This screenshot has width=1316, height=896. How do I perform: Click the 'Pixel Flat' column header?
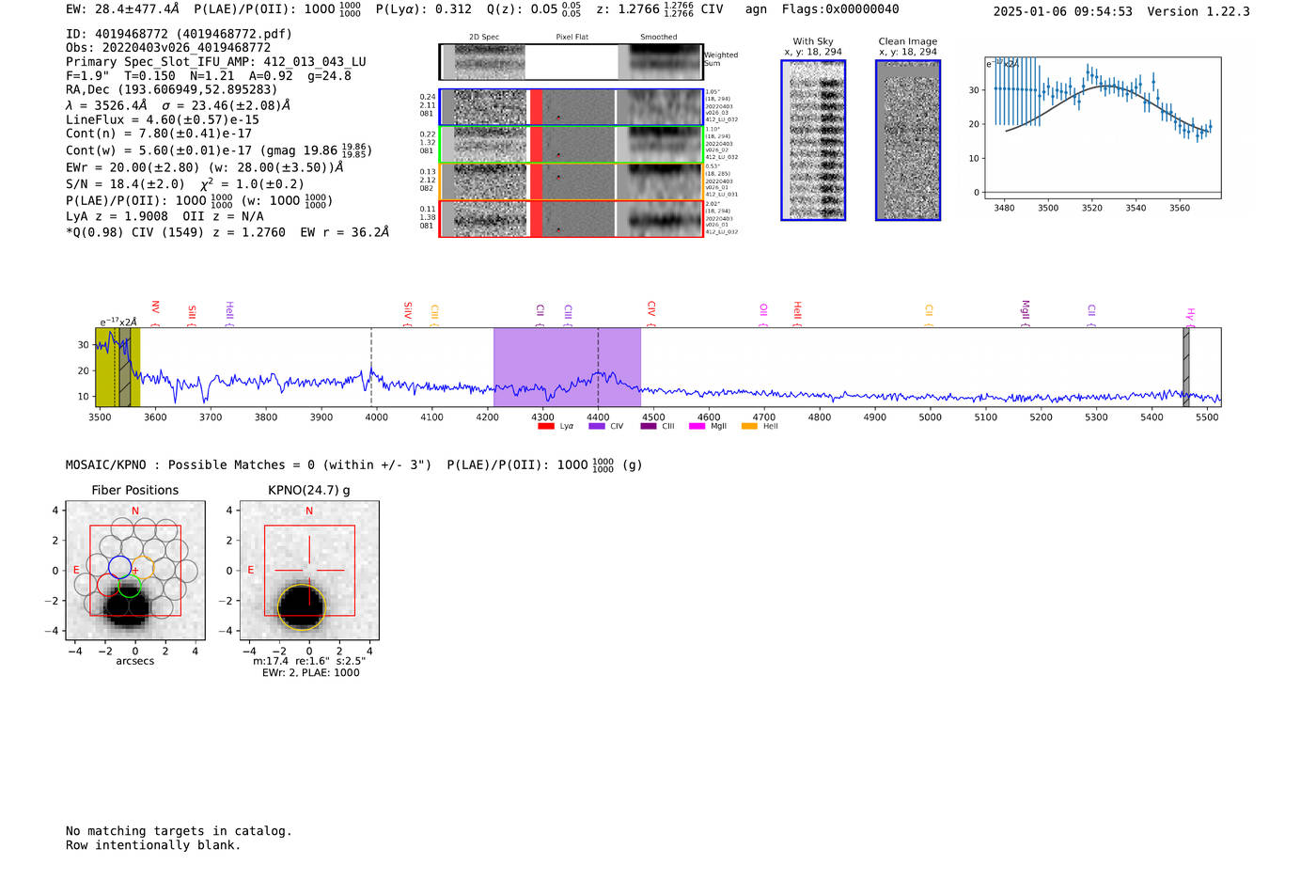click(x=572, y=38)
